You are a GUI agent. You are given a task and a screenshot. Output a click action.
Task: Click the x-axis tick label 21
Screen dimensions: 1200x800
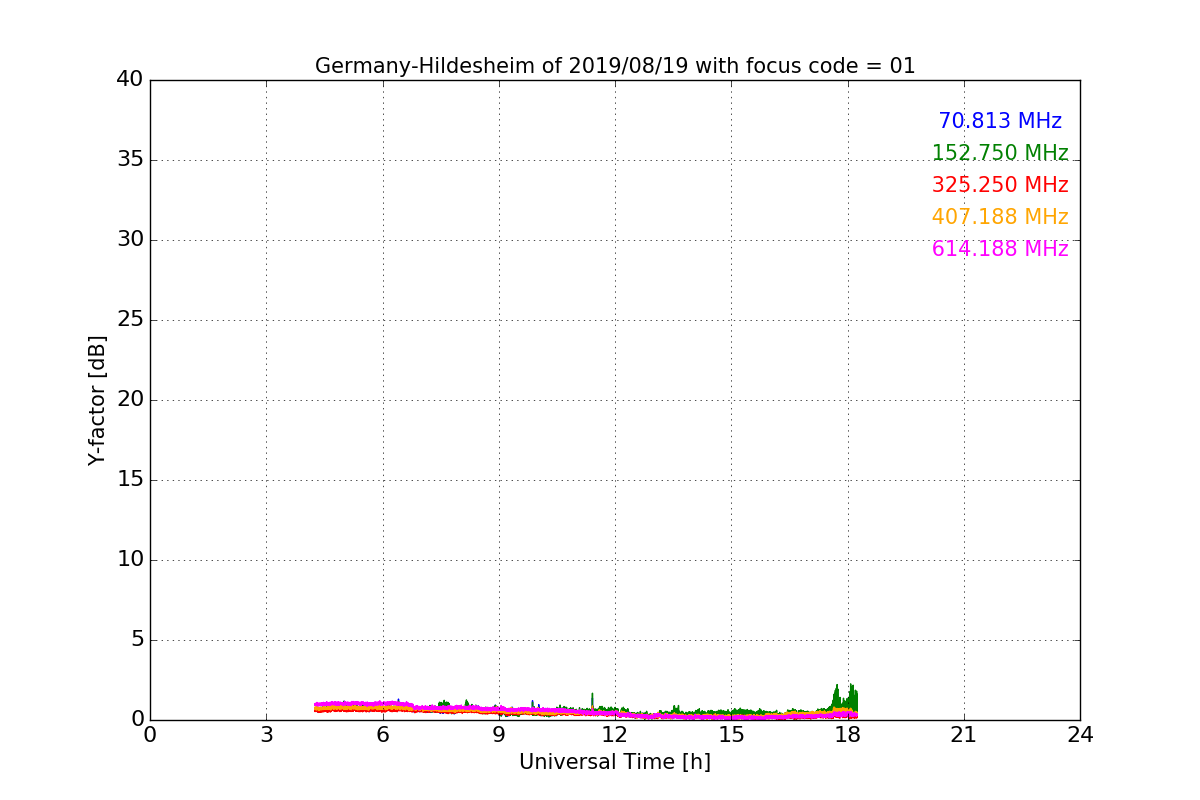[x=964, y=735]
